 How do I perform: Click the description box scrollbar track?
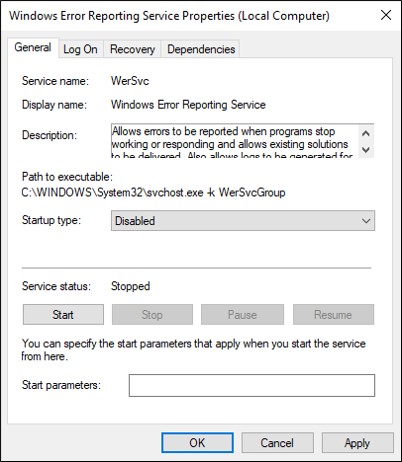(x=366, y=142)
